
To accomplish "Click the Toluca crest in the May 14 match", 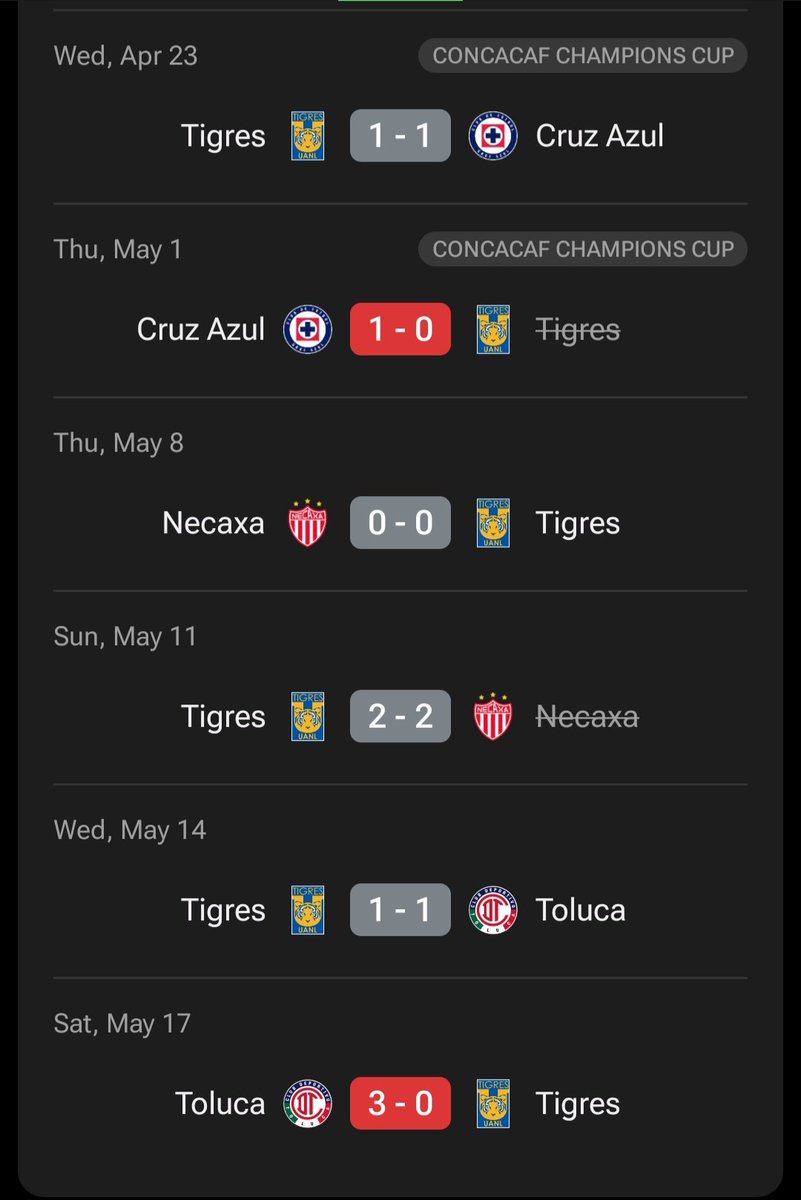I will (x=493, y=910).
